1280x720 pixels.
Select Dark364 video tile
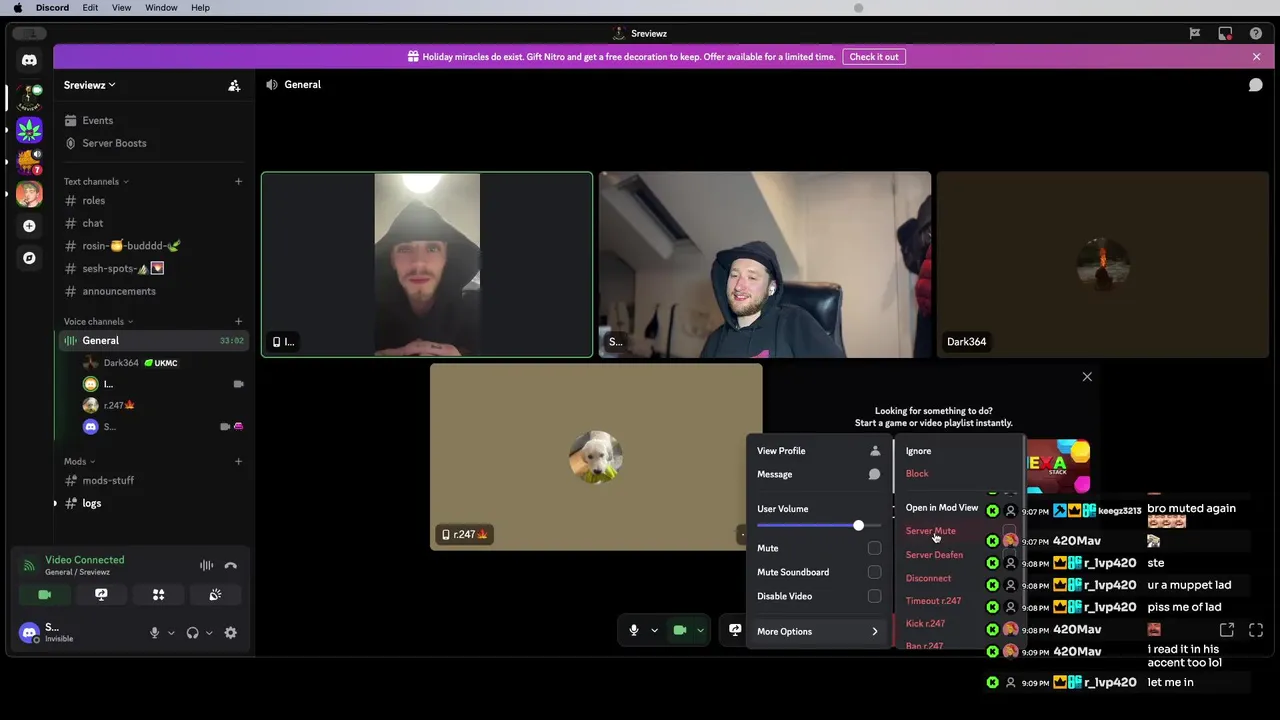[1103, 265]
